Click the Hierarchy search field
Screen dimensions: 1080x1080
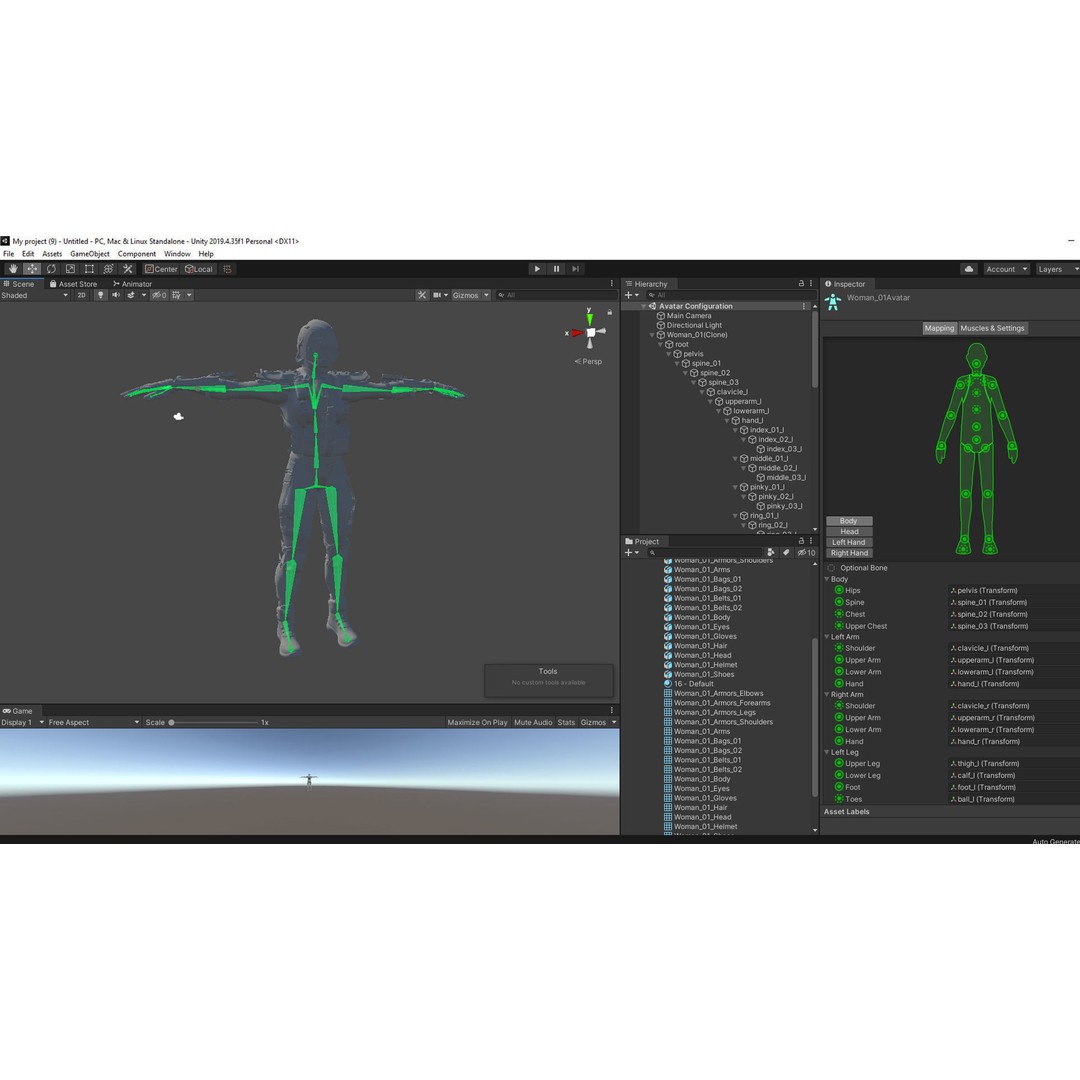[x=730, y=295]
